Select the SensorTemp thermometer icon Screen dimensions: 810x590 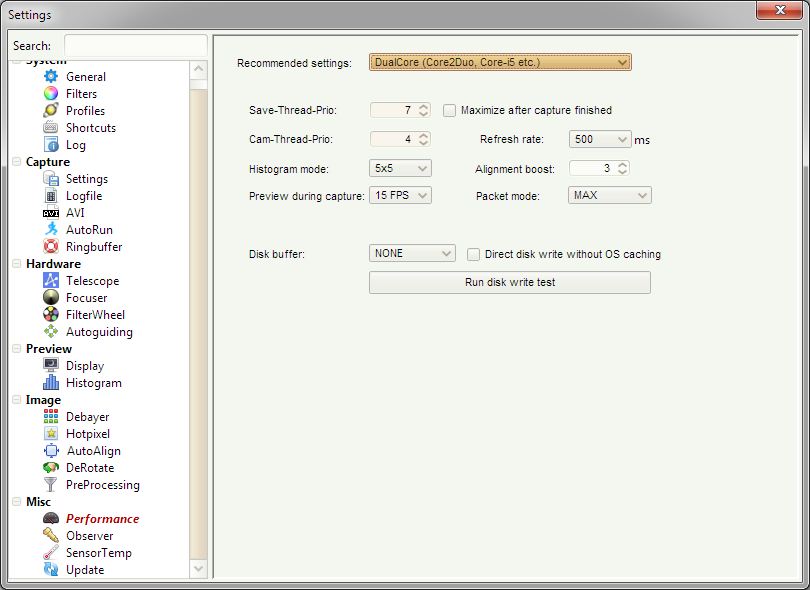click(x=51, y=553)
